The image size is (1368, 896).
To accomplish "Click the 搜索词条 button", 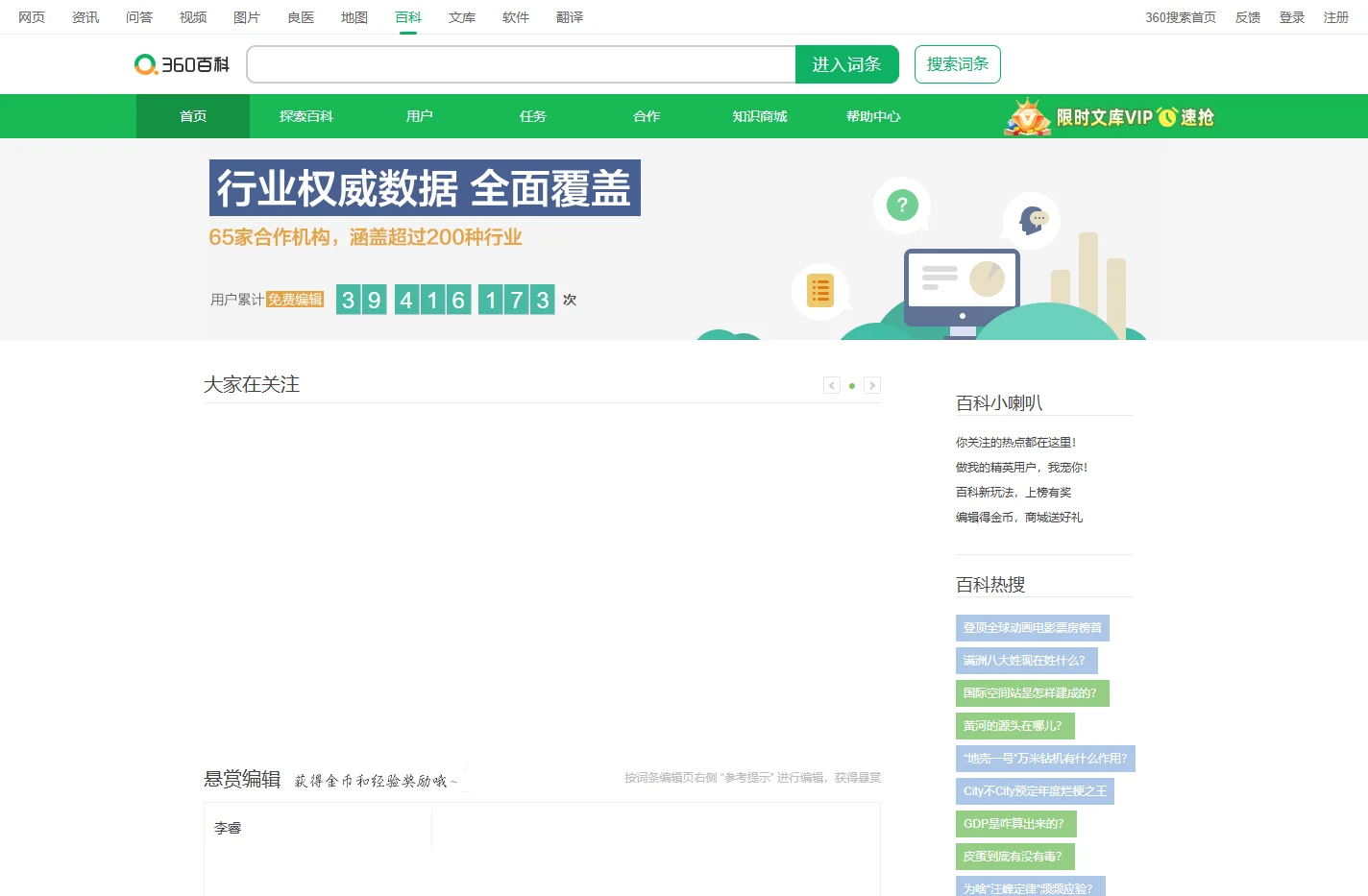I will (x=958, y=64).
